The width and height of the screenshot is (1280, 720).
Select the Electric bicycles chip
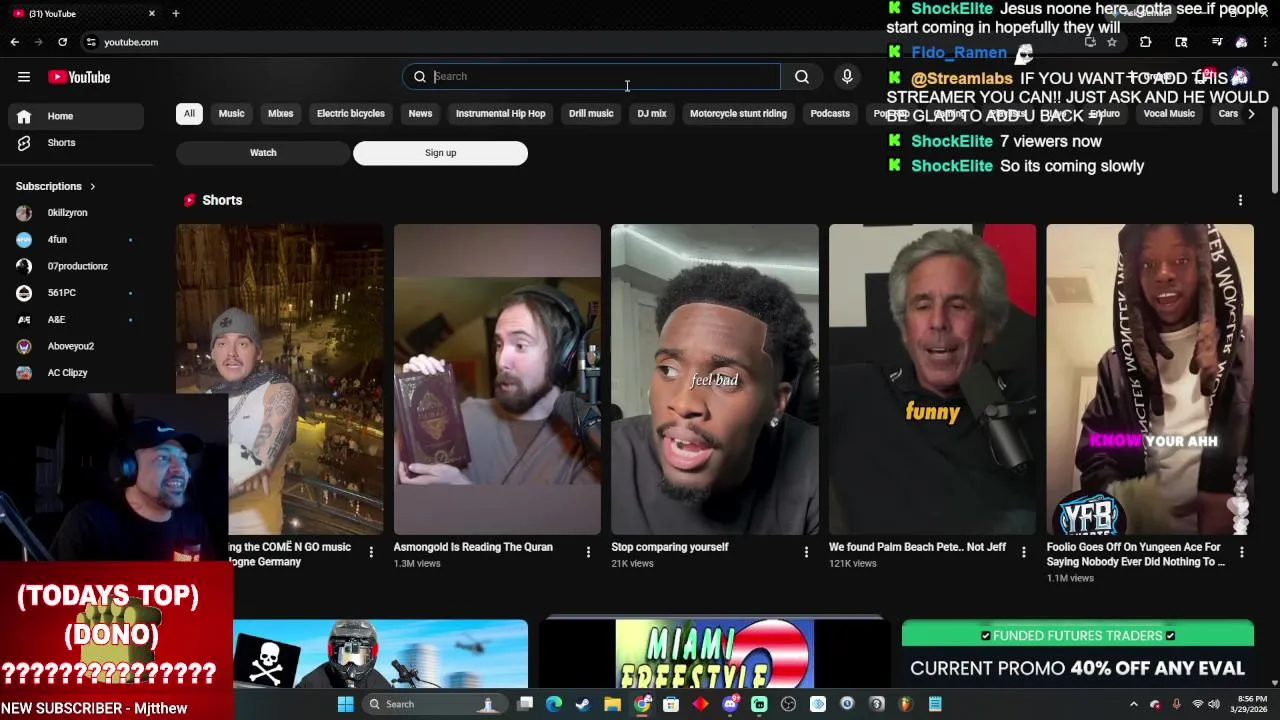click(x=351, y=114)
